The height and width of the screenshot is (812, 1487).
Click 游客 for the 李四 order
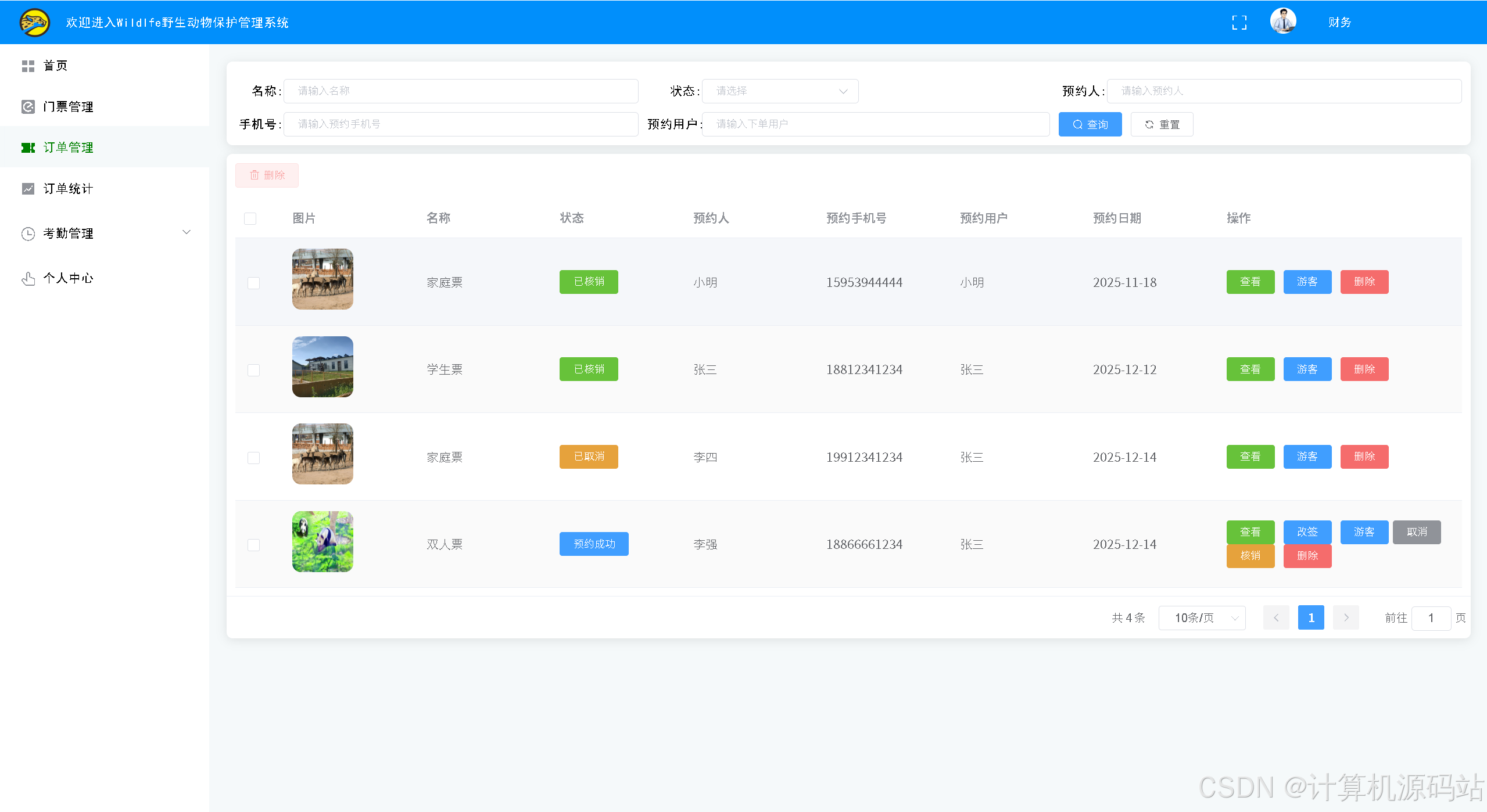pos(1307,457)
